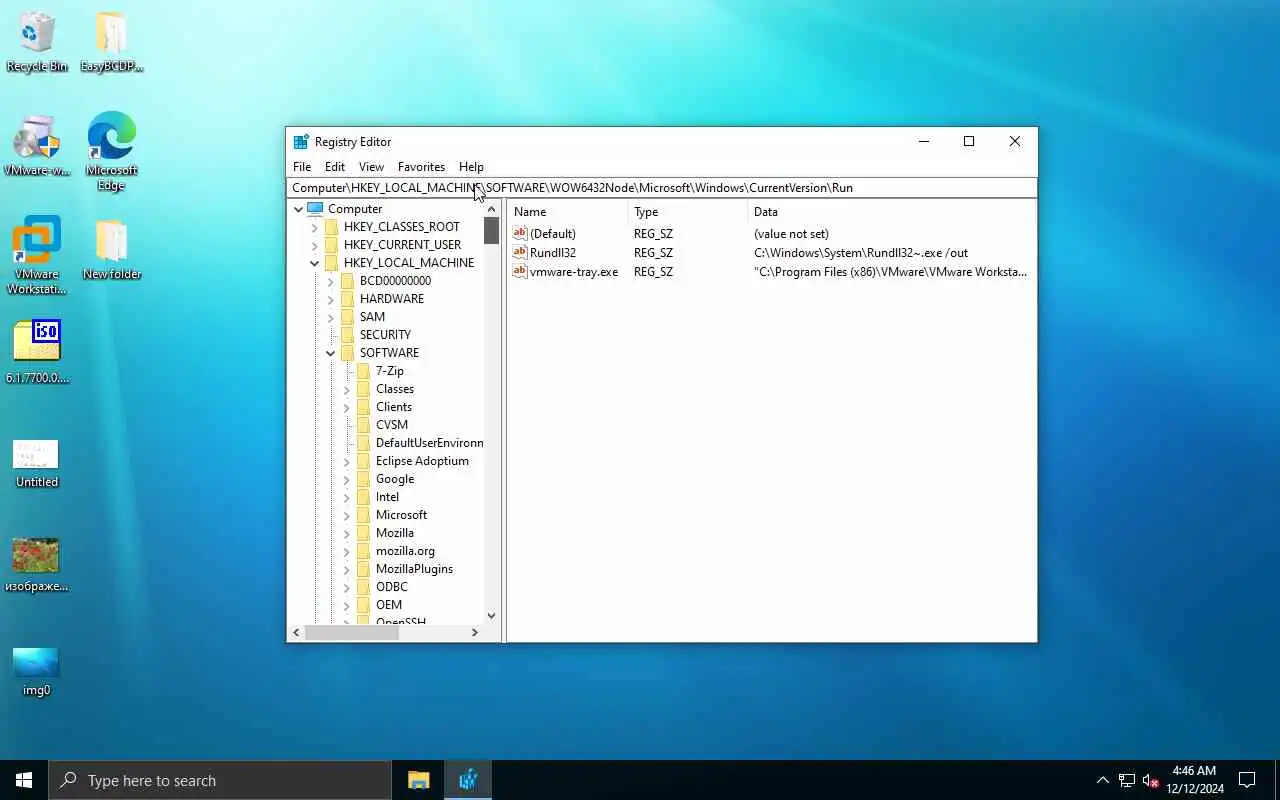This screenshot has height=800, width=1280.
Task: Click the tree scroll down arrow
Action: [491, 616]
